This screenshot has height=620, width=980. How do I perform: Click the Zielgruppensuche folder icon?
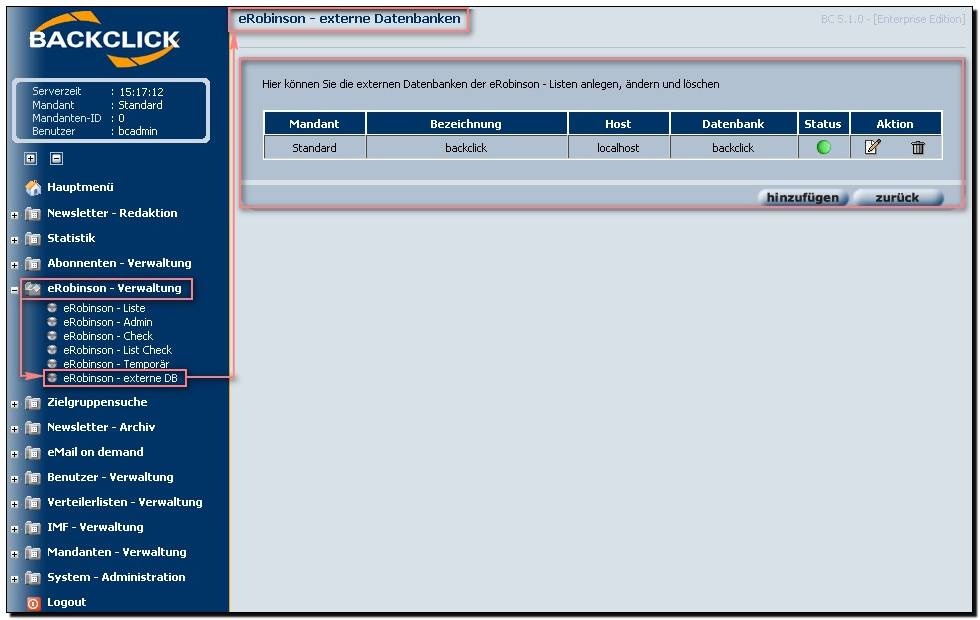(x=32, y=403)
